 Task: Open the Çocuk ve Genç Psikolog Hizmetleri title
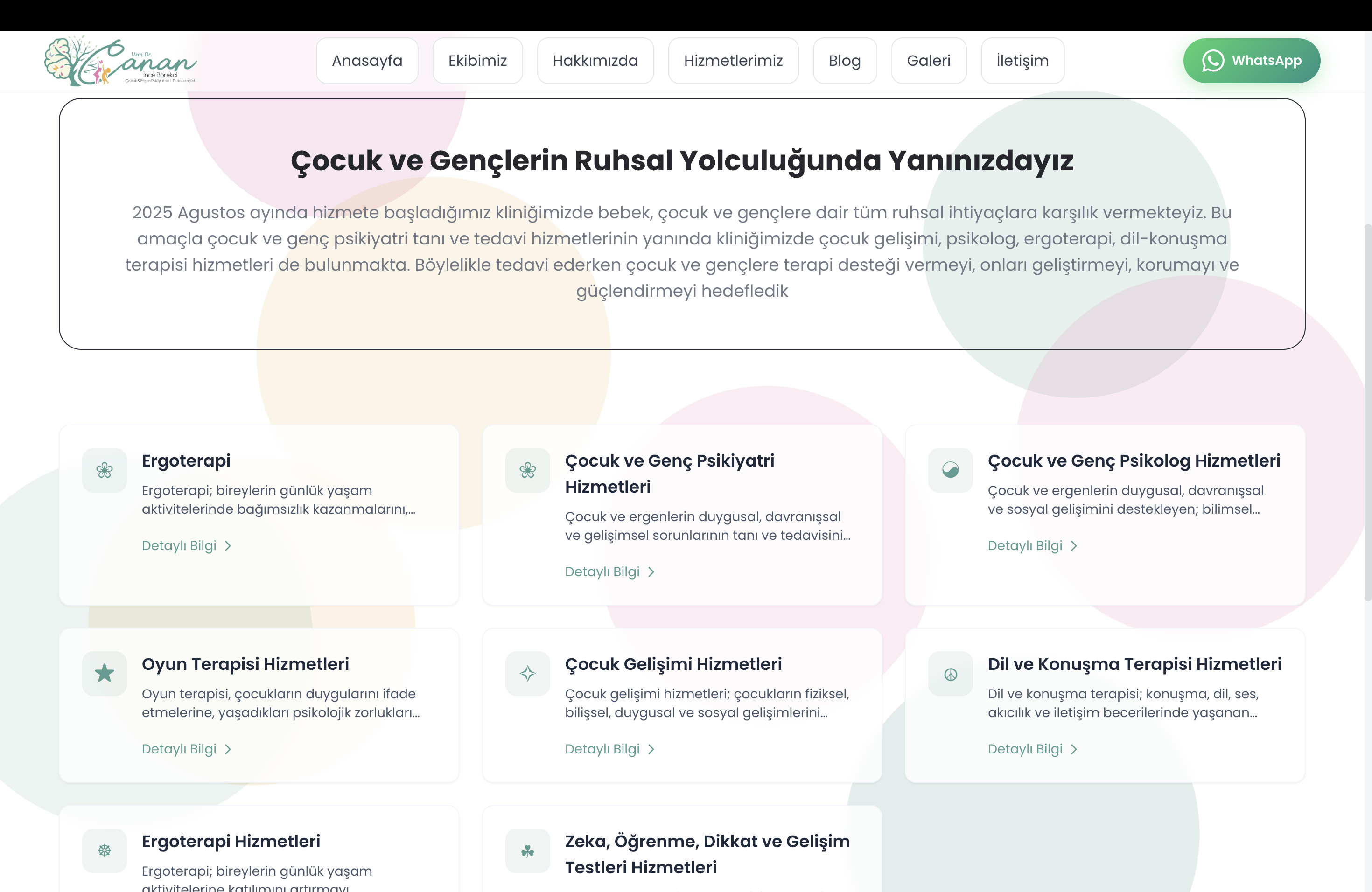pyautogui.click(x=1134, y=460)
